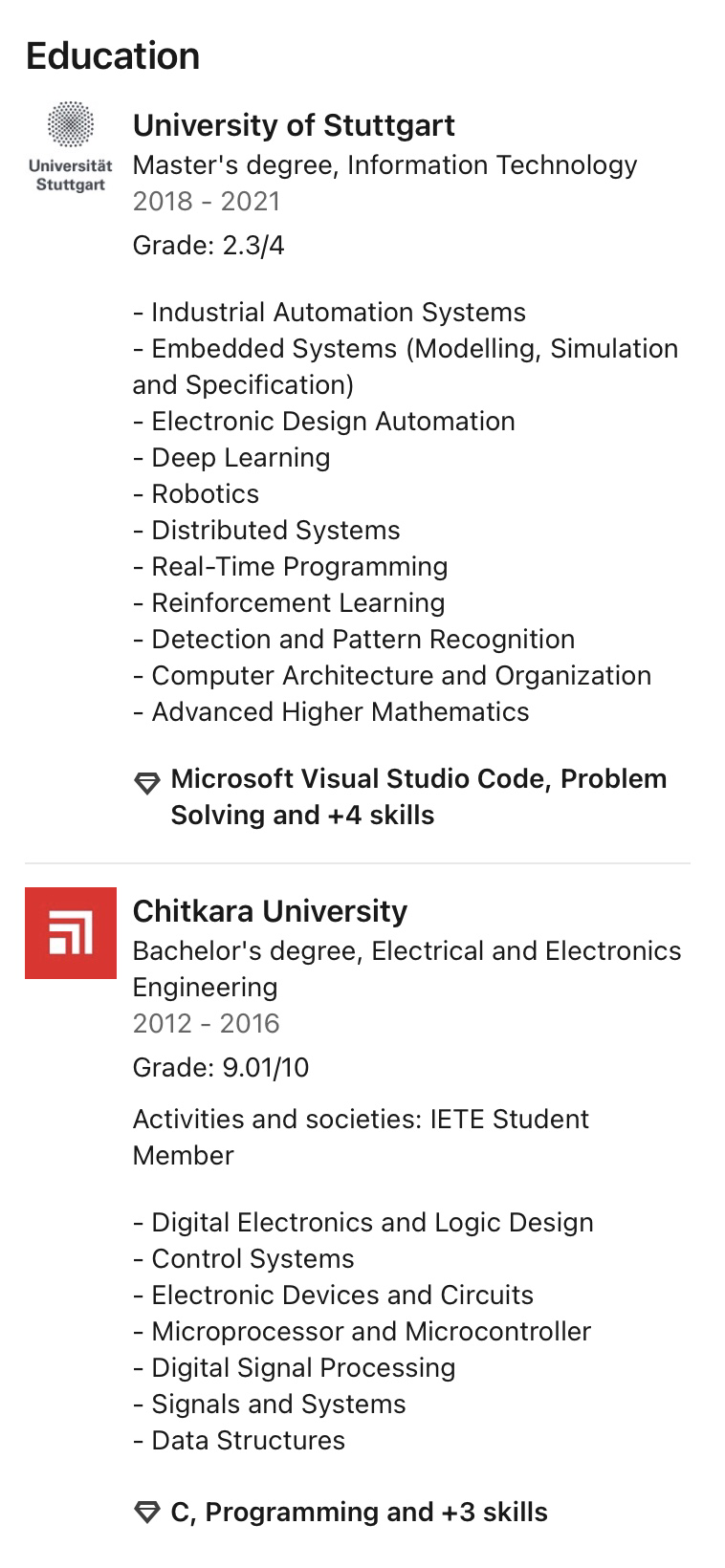725x1568 pixels.
Task: Click Master's degree, Information Technology text
Action: 384,164
